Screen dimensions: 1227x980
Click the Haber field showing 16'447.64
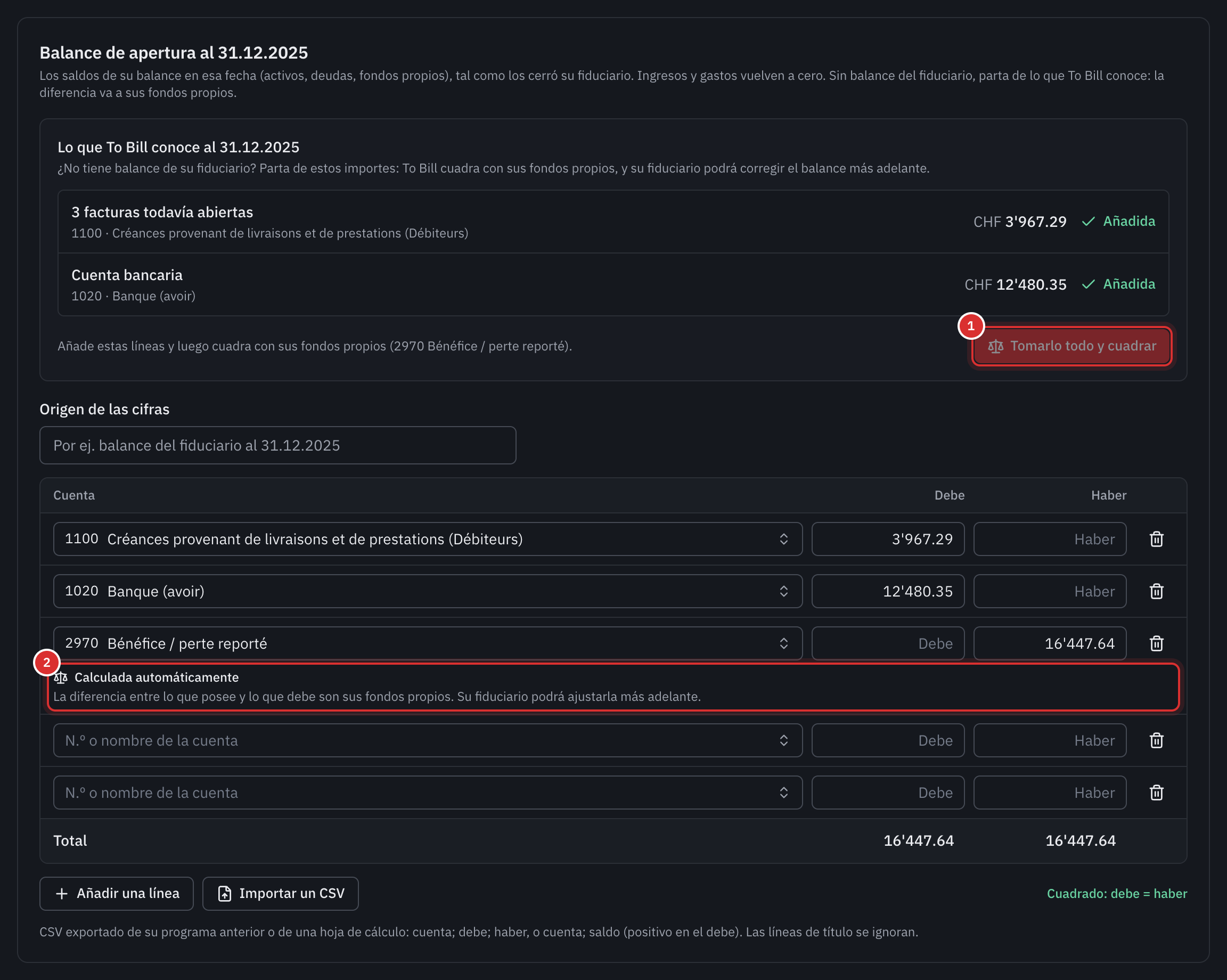click(1050, 644)
